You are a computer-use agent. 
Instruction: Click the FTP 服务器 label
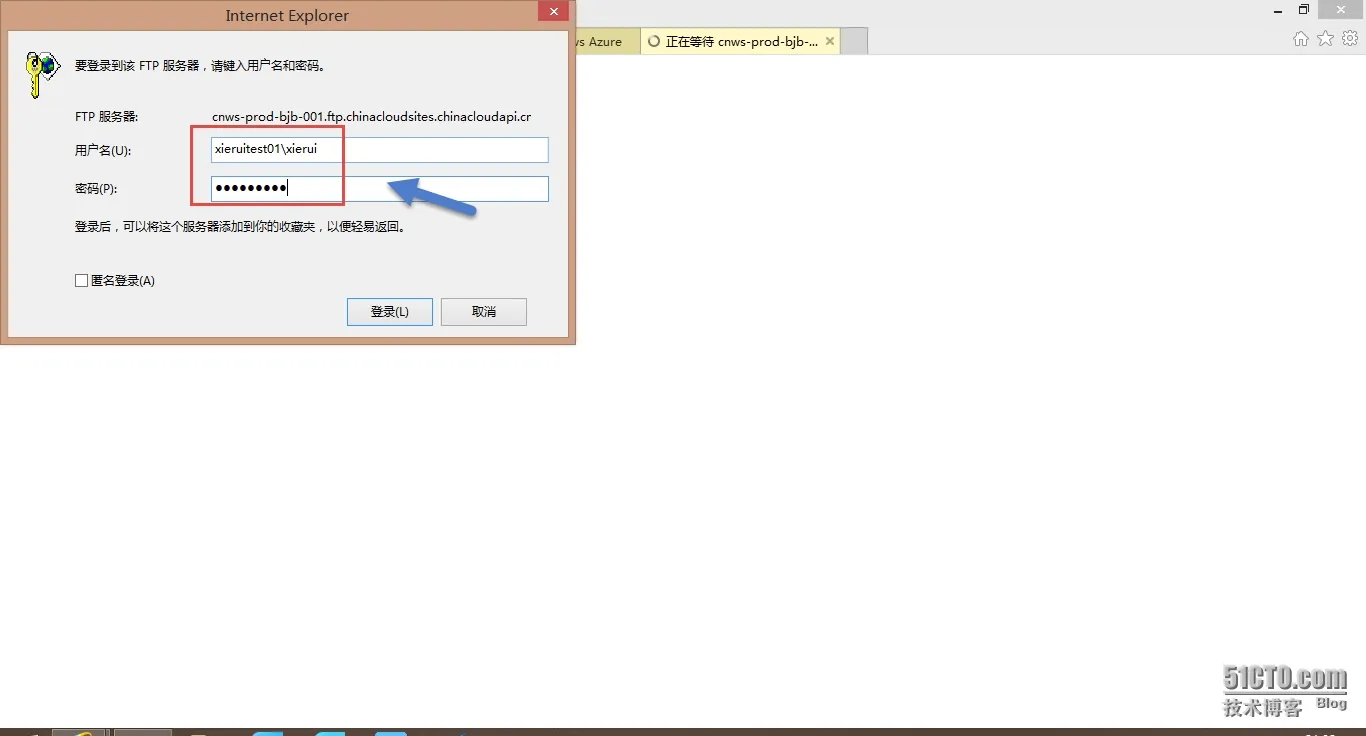[107, 117]
